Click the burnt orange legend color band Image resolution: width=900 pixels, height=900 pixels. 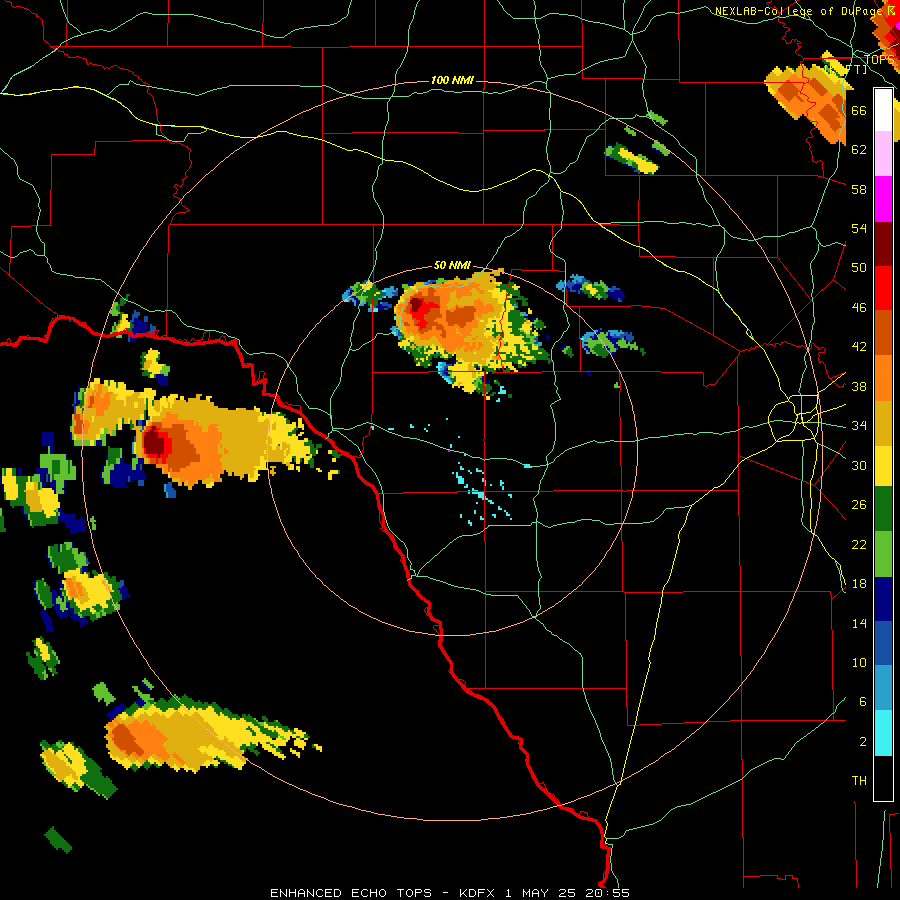pyautogui.click(x=883, y=332)
